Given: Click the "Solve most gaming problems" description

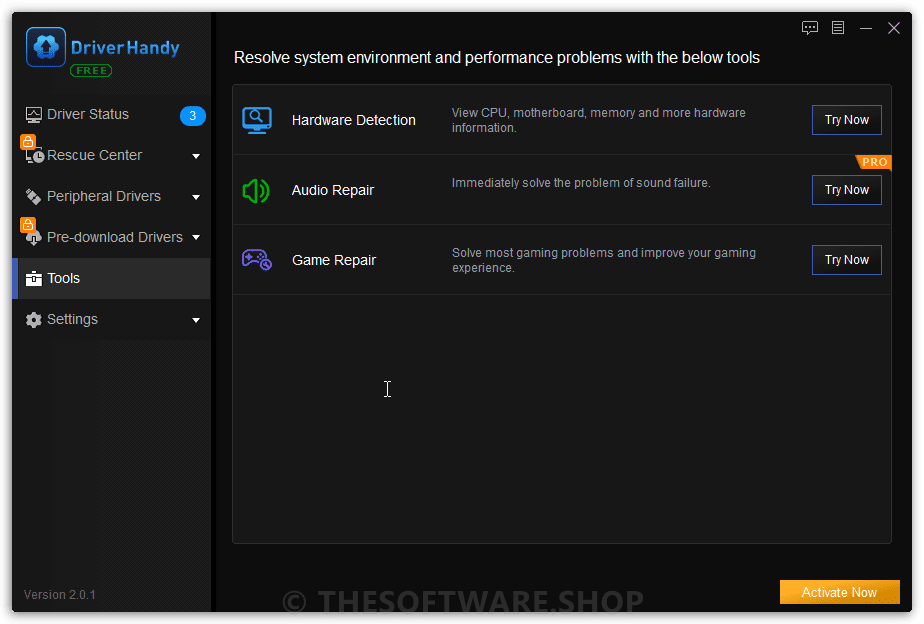Looking at the screenshot, I should [604, 260].
